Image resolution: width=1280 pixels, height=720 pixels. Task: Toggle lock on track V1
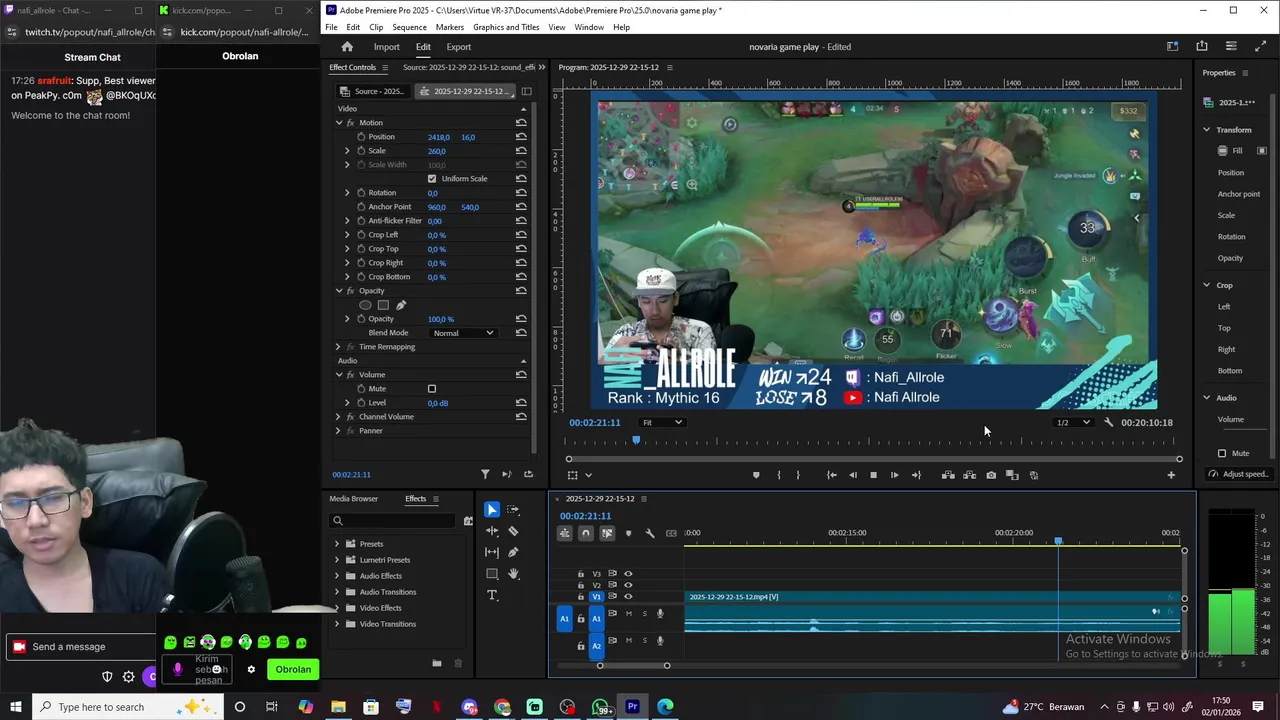(581, 597)
